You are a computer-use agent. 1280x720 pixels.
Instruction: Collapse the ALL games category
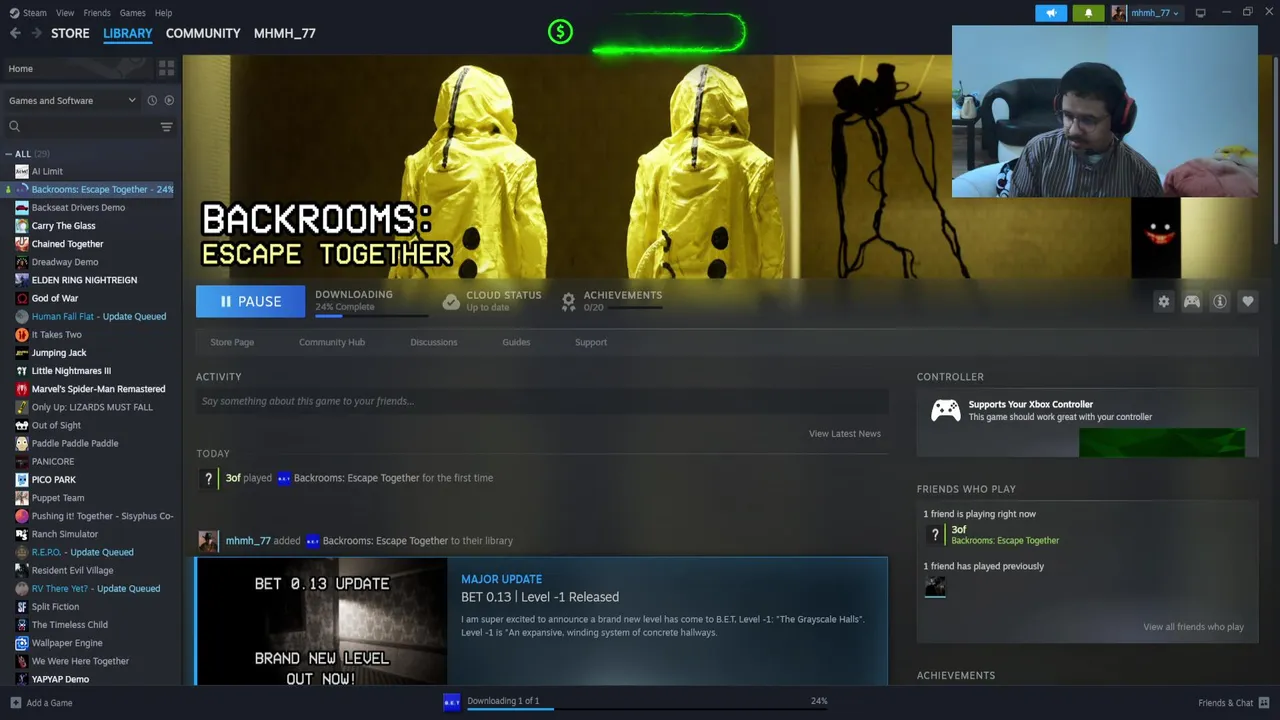point(9,154)
